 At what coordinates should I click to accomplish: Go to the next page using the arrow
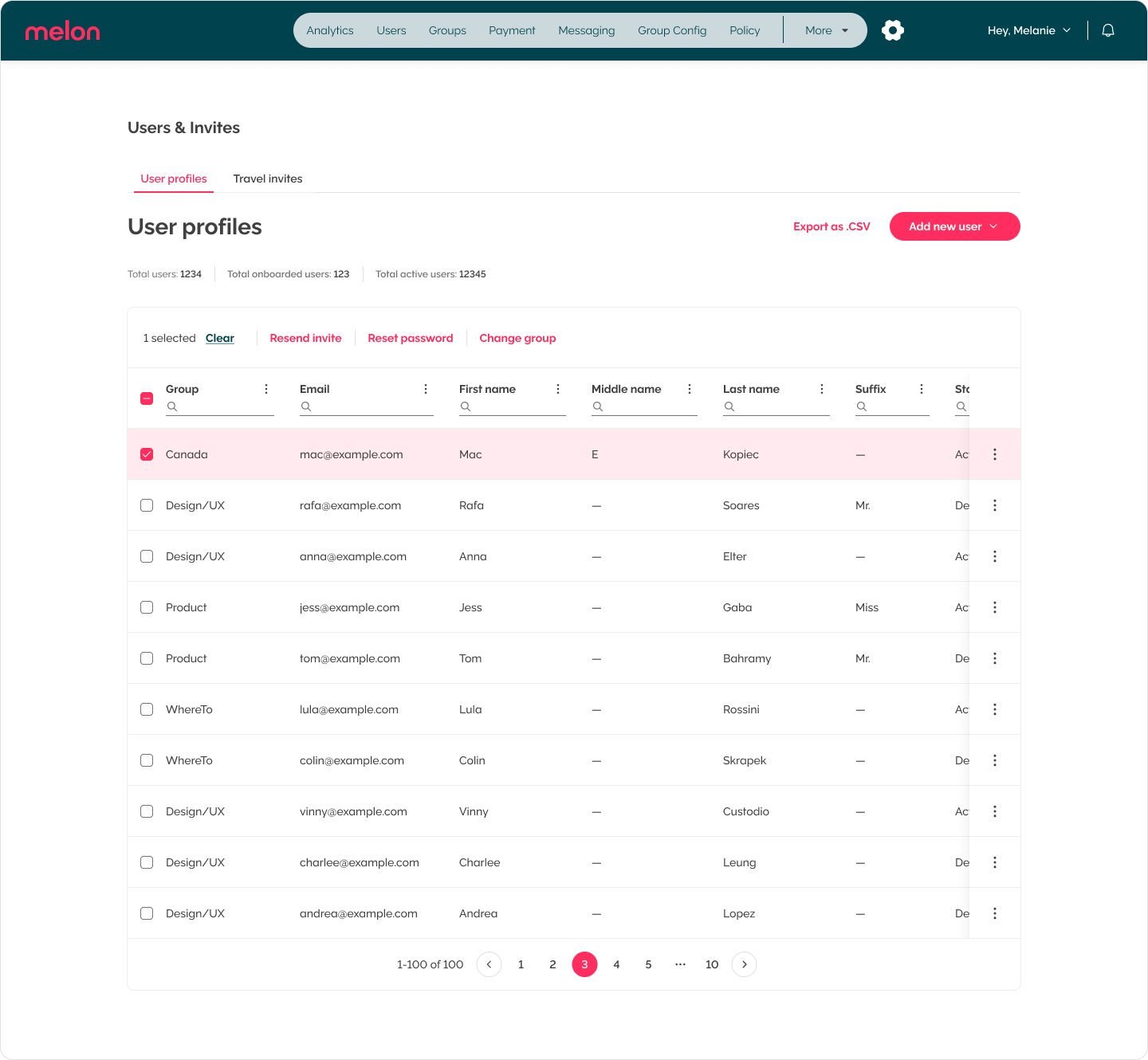(x=744, y=964)
